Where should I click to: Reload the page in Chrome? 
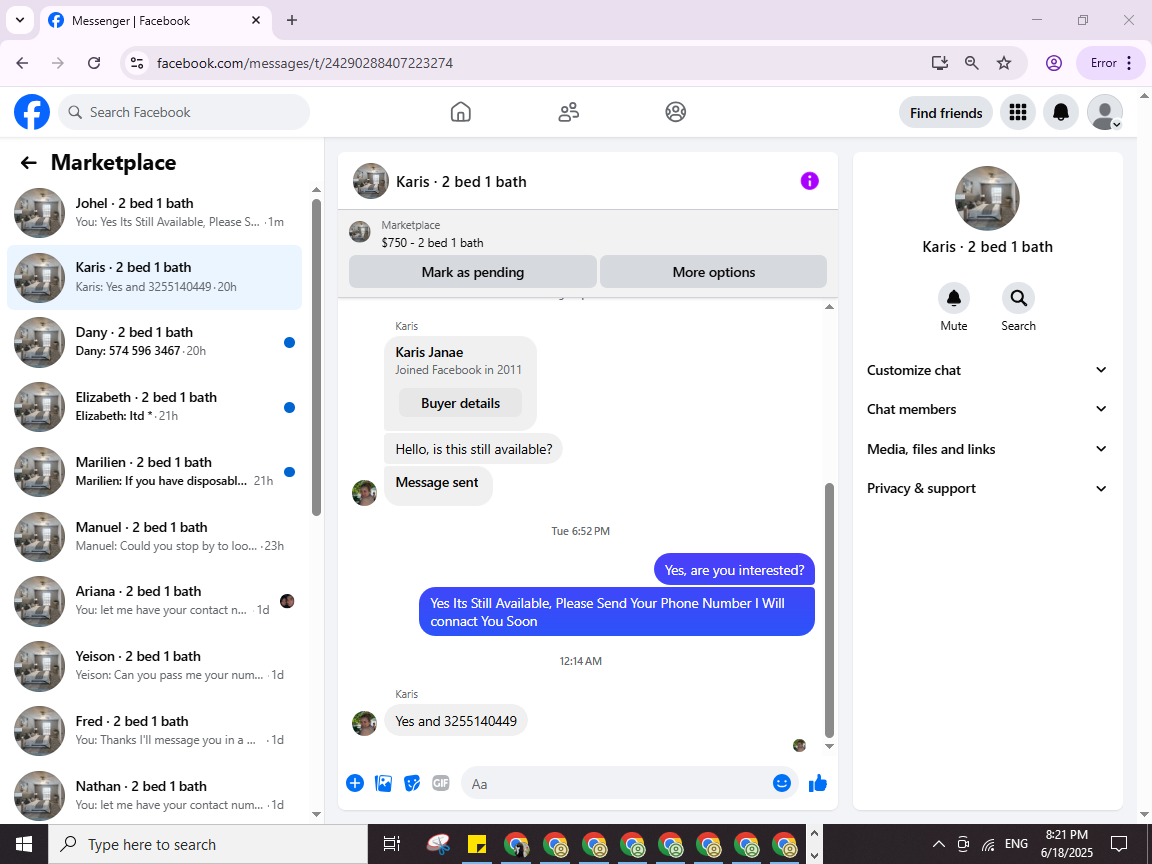94,63
